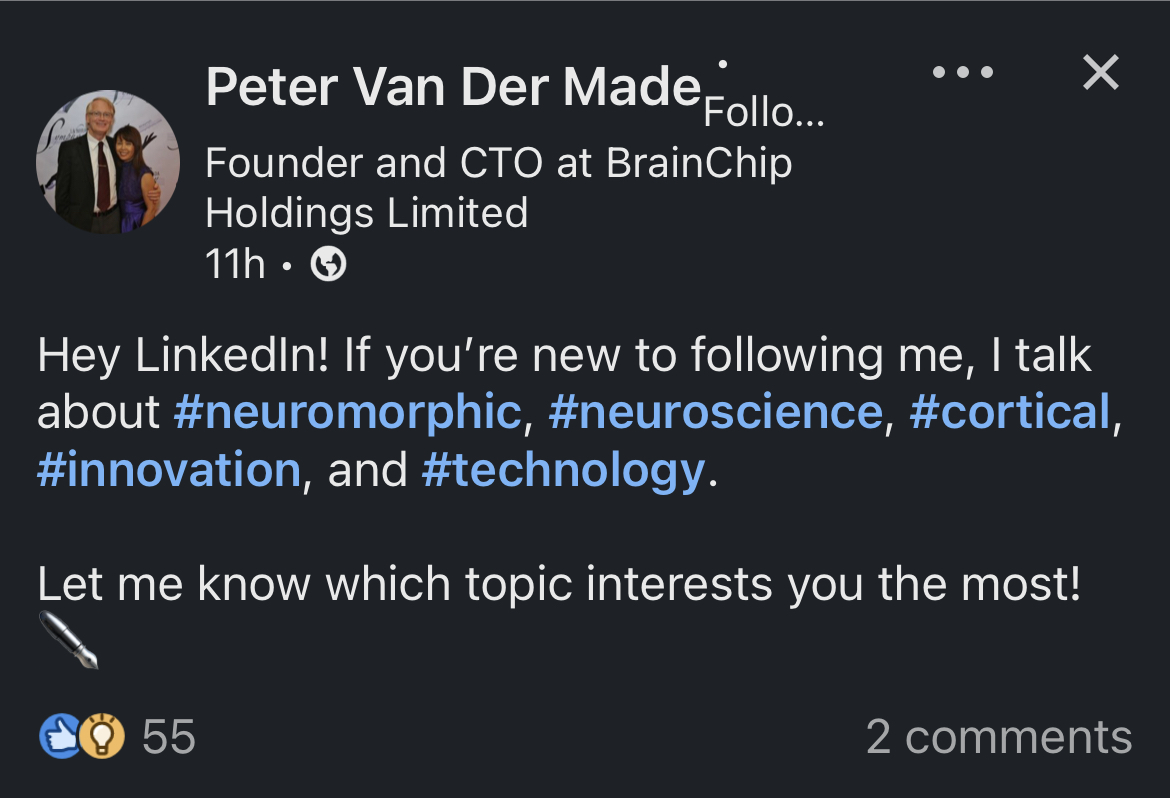Click the lightbulb insightful reaction icon
The height and width of the screenshot is (798, 1170).
tap(101, 738)
